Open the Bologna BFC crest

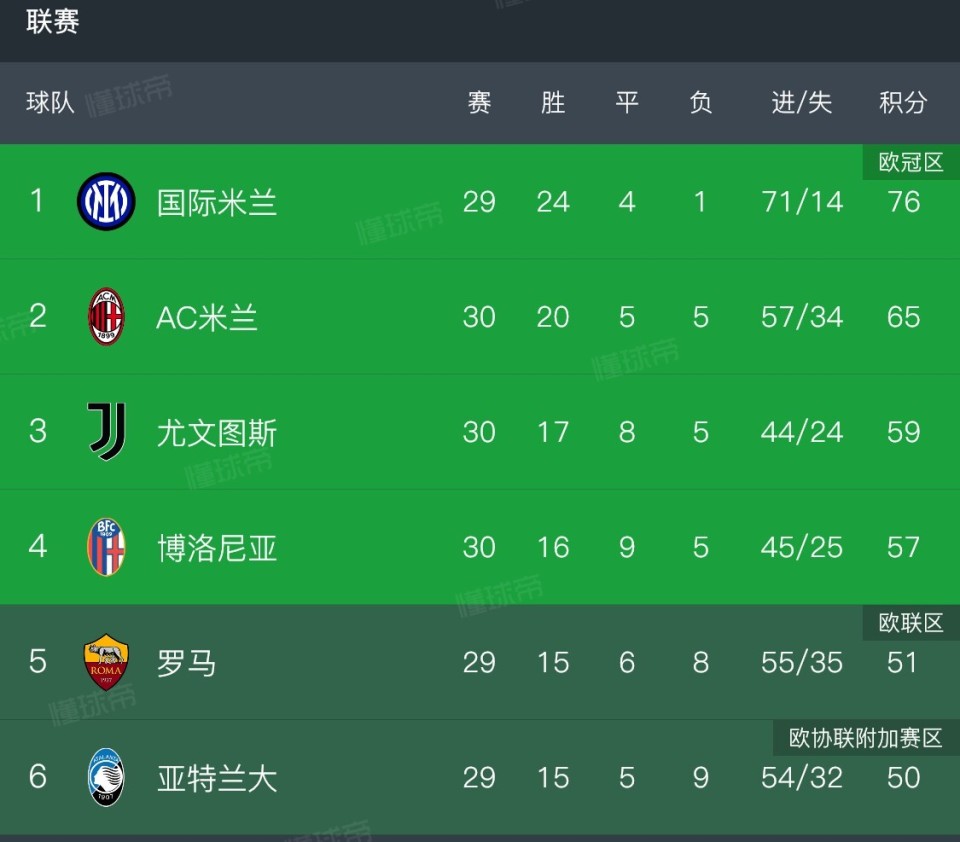pyautogui.click(x=106, y=547)
